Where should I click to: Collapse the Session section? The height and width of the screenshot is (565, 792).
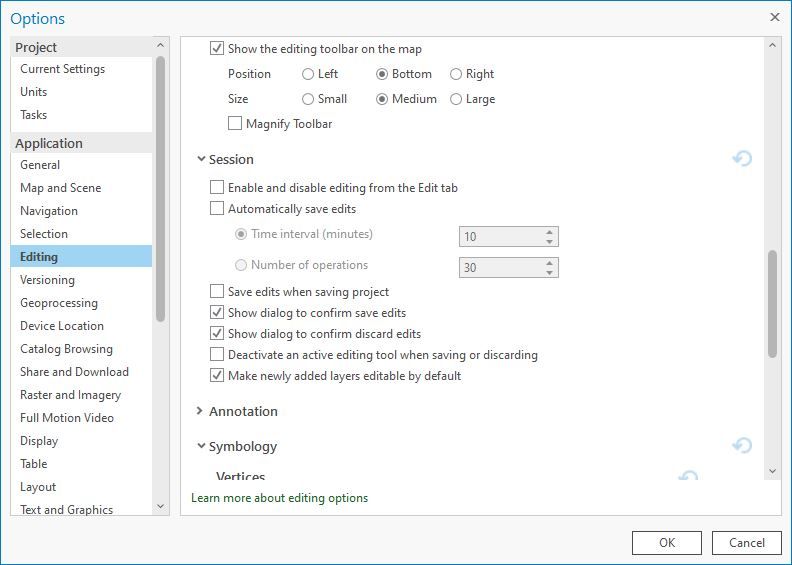pos(201,159)
